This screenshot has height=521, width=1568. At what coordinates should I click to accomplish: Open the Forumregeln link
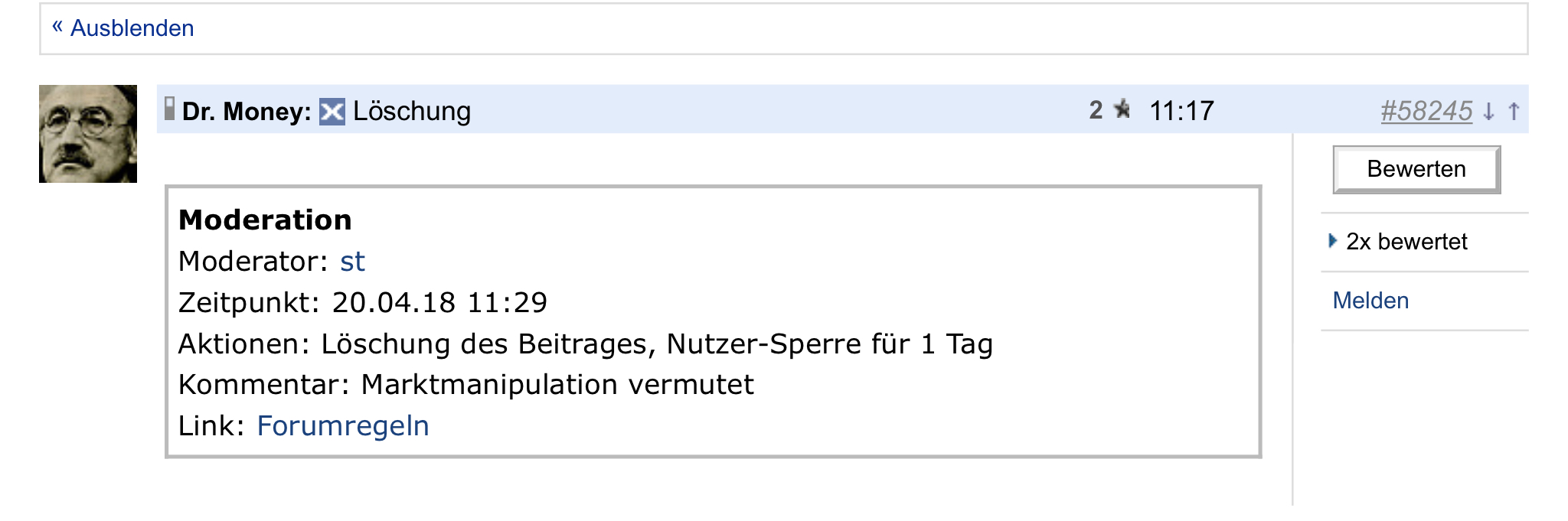point(342,426)
